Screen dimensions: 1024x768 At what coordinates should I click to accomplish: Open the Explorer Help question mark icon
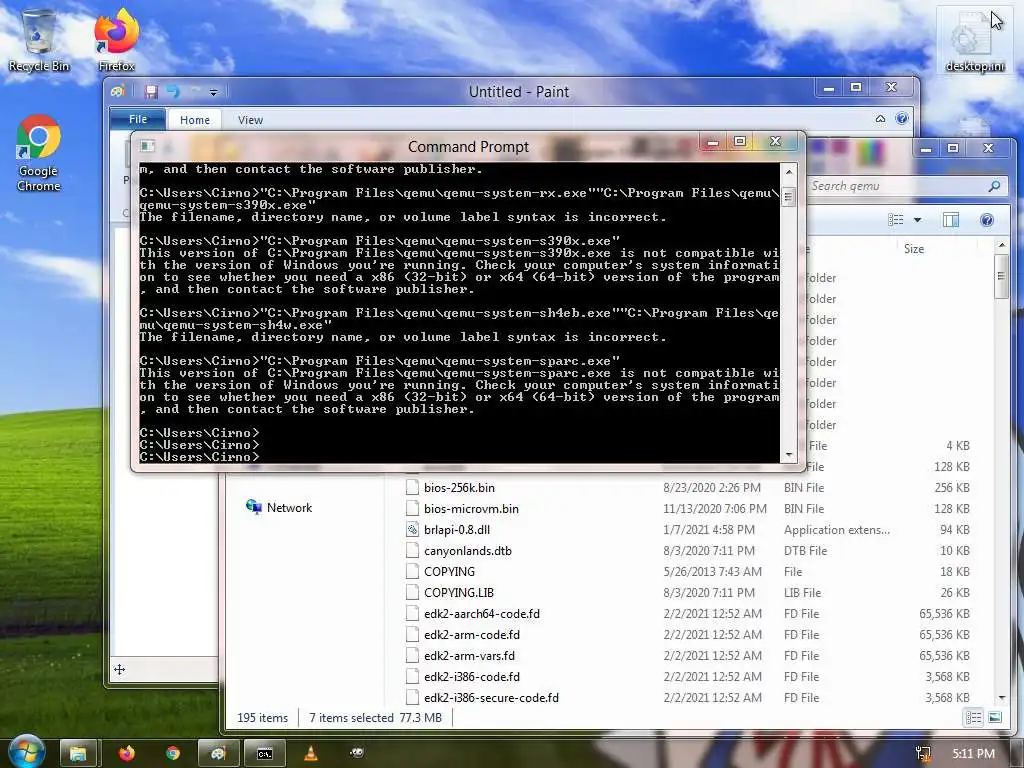[987, 220]
